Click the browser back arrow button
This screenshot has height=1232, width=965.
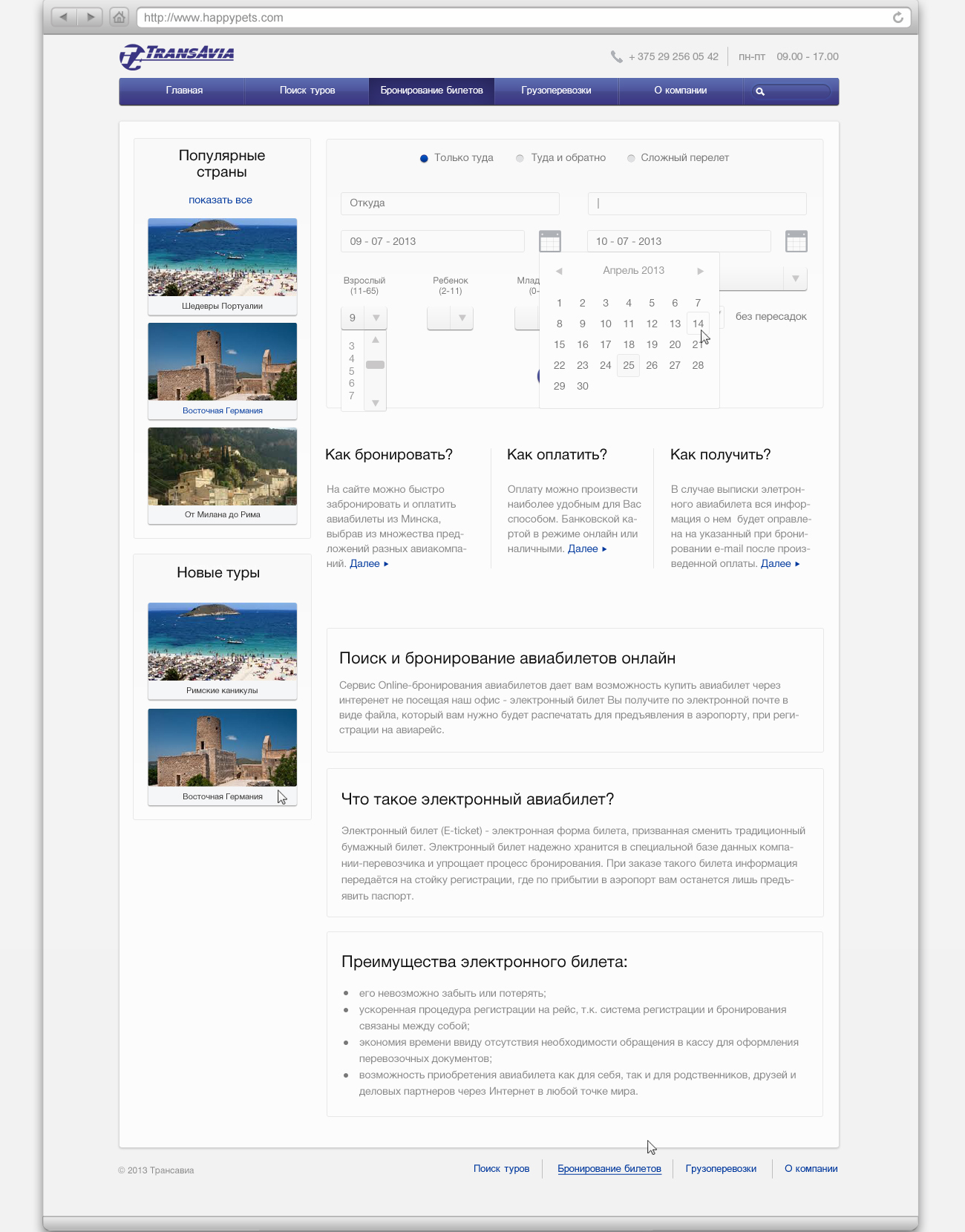click(64, 17)
